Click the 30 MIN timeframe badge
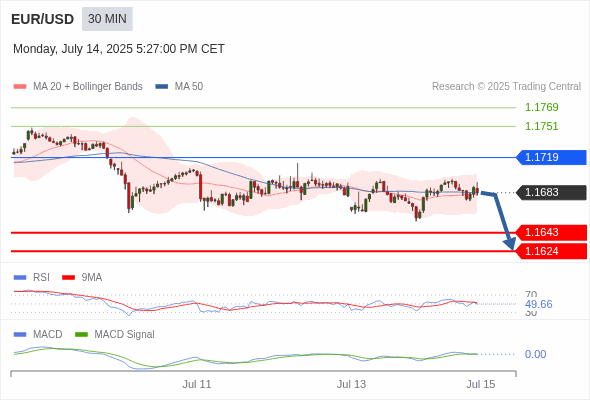Screen dimensions: 590x400 107,19
